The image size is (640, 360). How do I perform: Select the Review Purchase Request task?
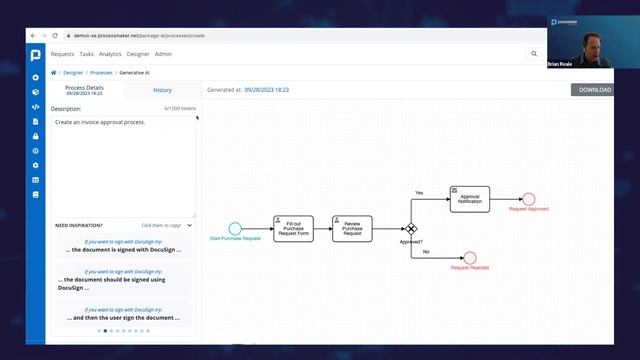click(352, 229)
